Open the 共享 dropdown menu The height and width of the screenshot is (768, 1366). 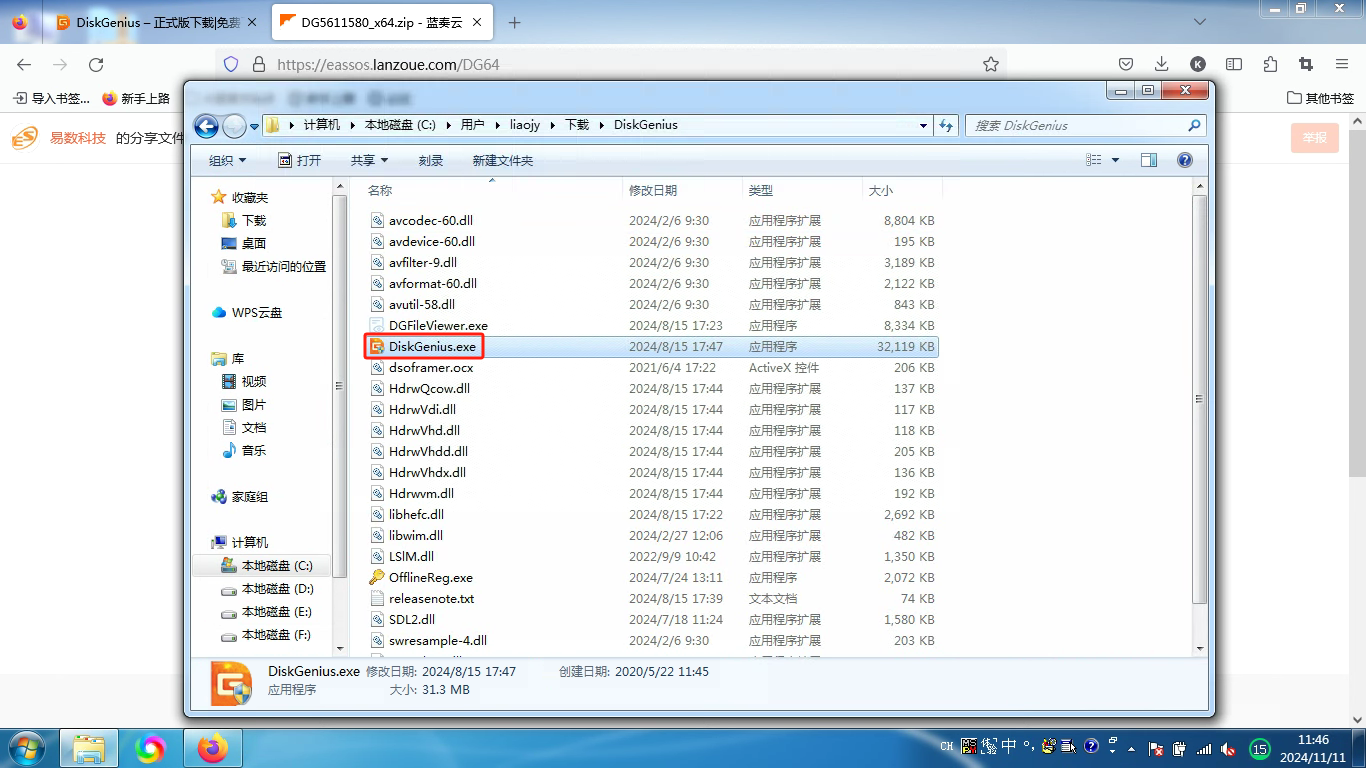(x=369, y=160)
